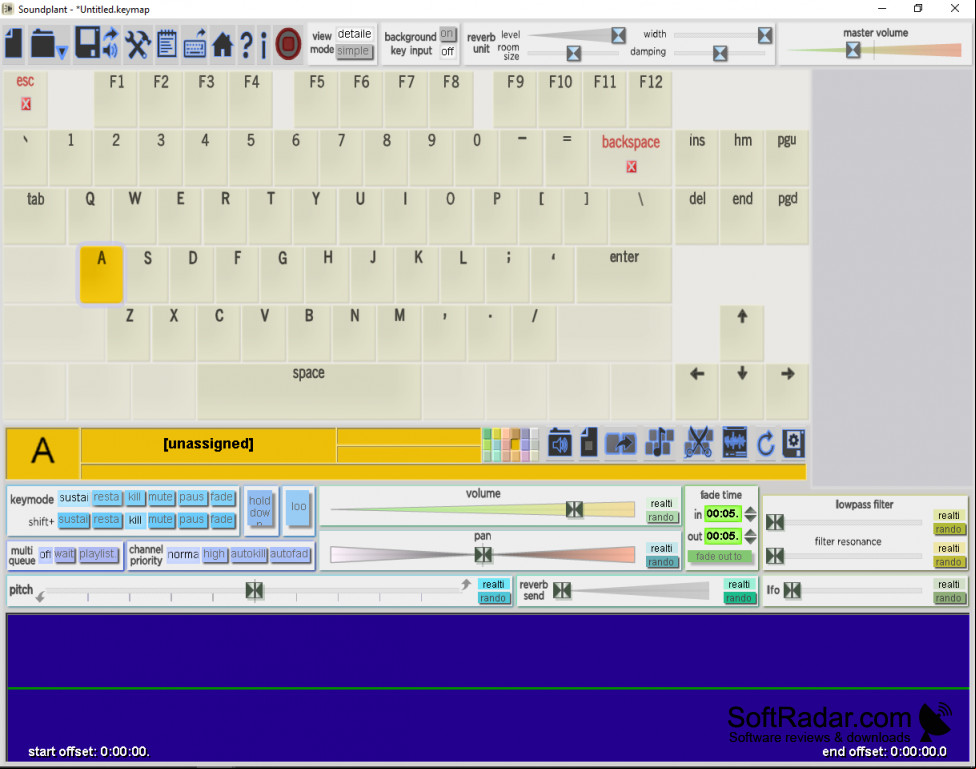Click the blank file icon beside the speaker folder
This screenshot has width=976, height=769.
tap(589, 443)
